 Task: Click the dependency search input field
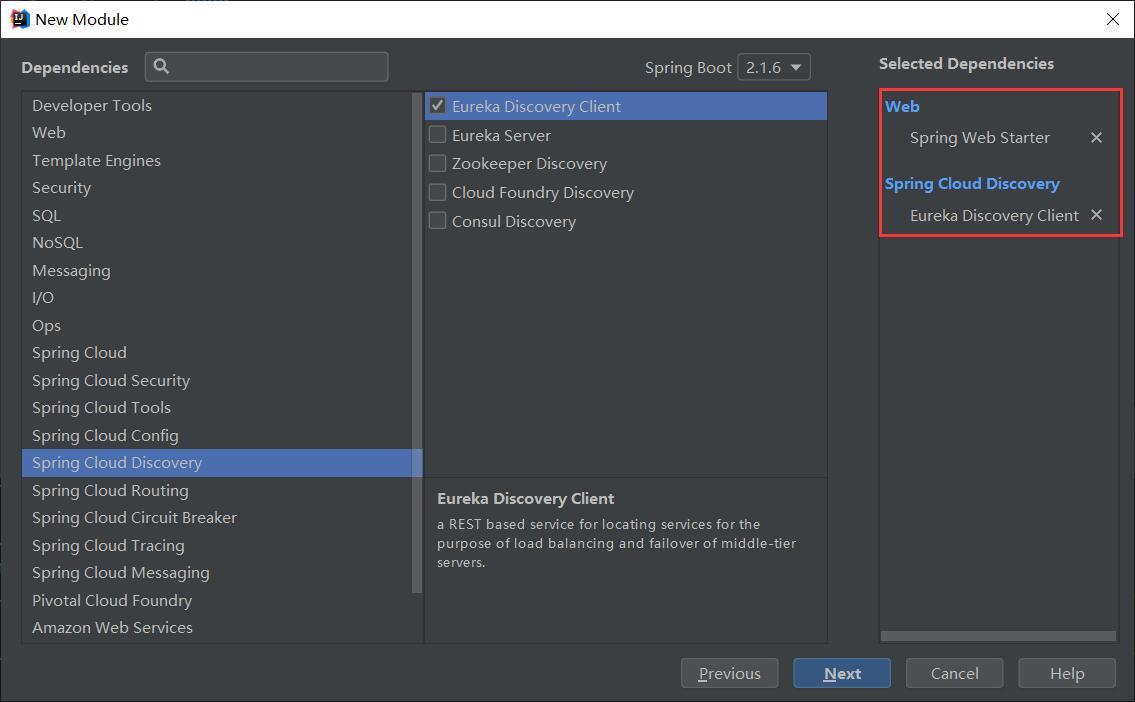coord(266,67)
